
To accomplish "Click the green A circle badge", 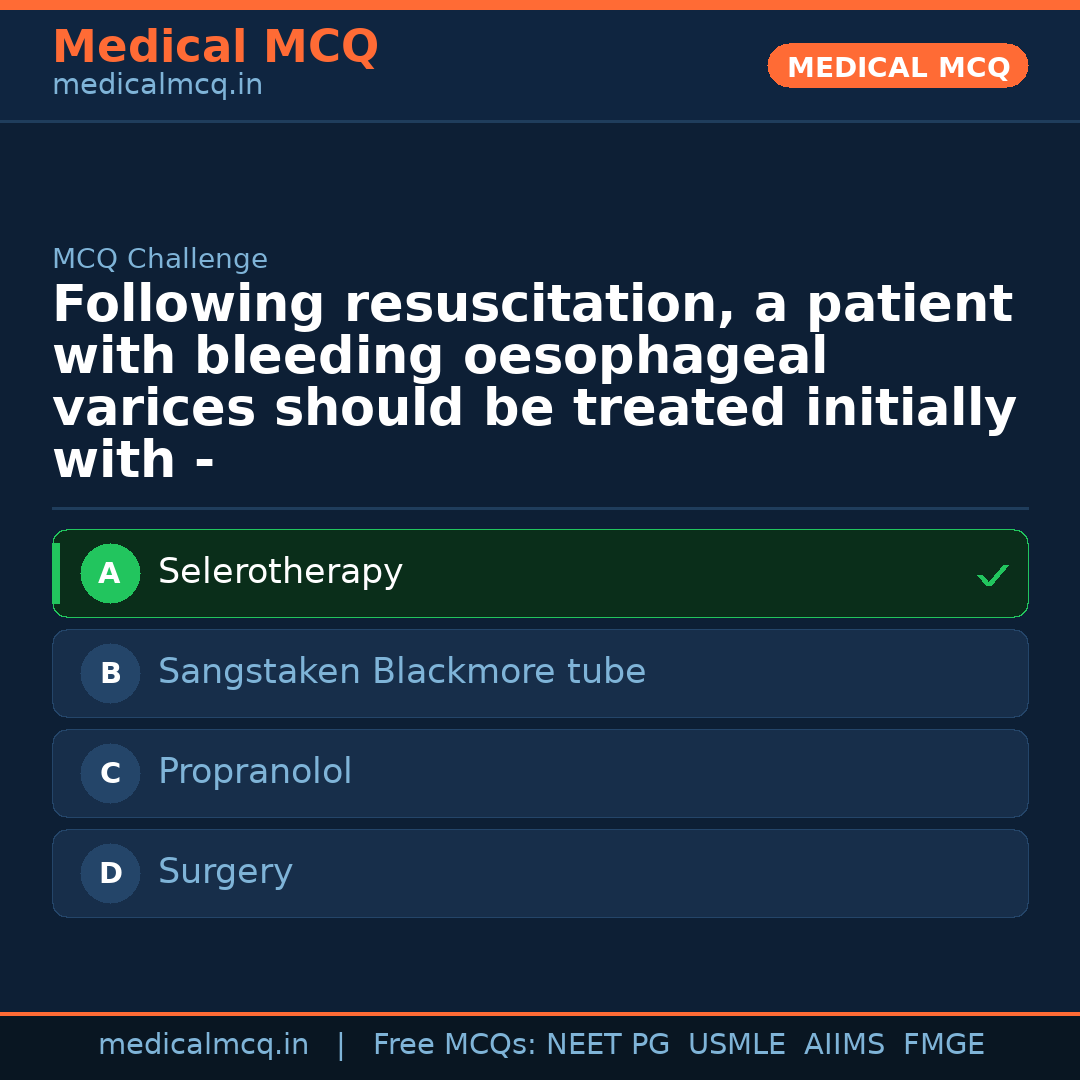I will (x=110, y=574).
